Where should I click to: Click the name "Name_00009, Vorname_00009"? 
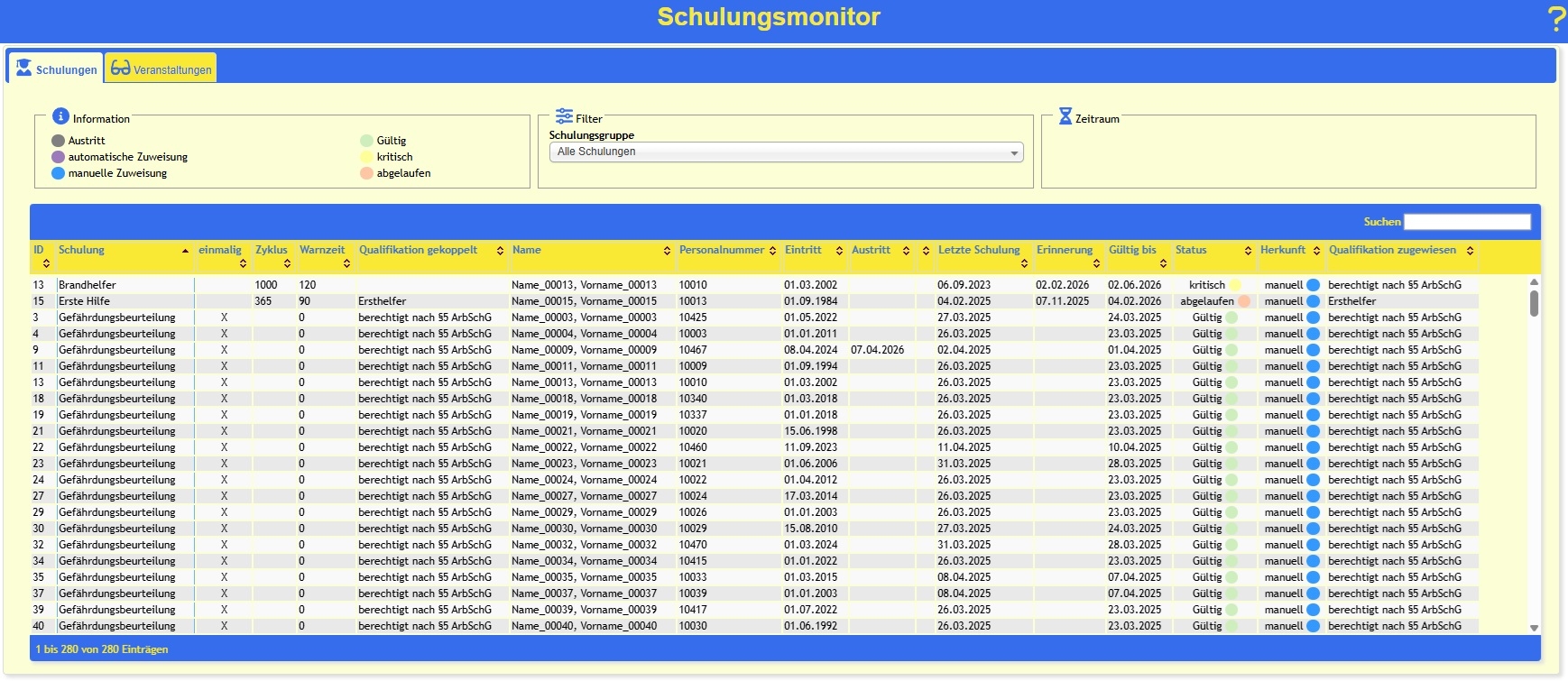(584, 350)
